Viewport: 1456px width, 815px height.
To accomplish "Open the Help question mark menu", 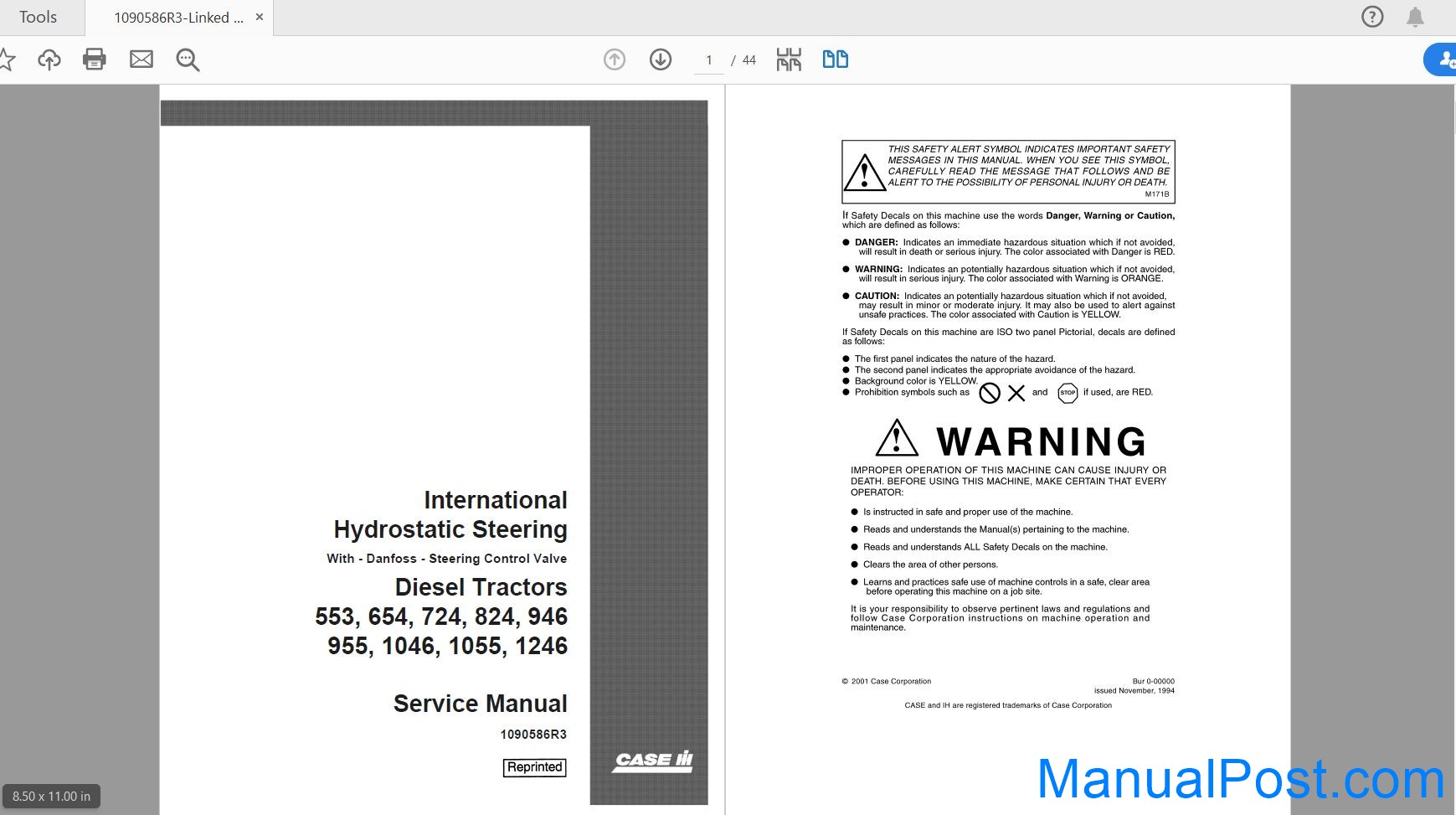I will pos(1372,17).
